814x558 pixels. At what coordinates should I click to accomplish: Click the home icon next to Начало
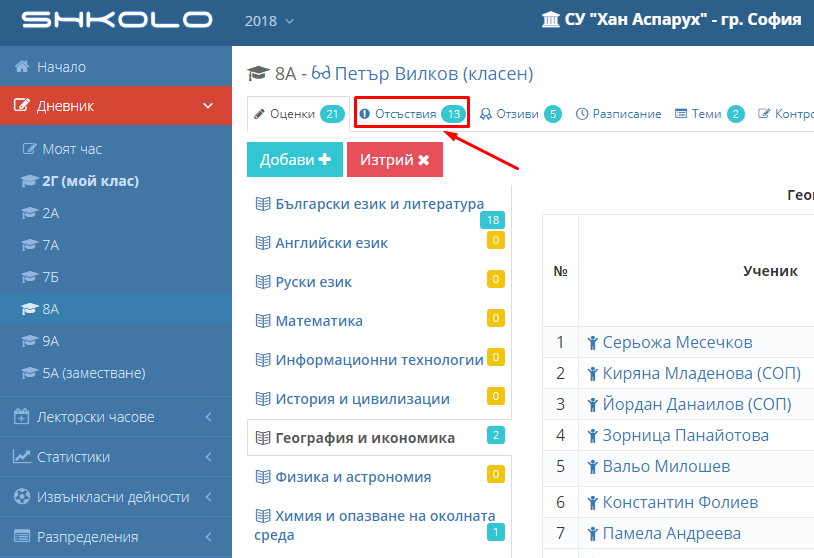tap(22, 66)
